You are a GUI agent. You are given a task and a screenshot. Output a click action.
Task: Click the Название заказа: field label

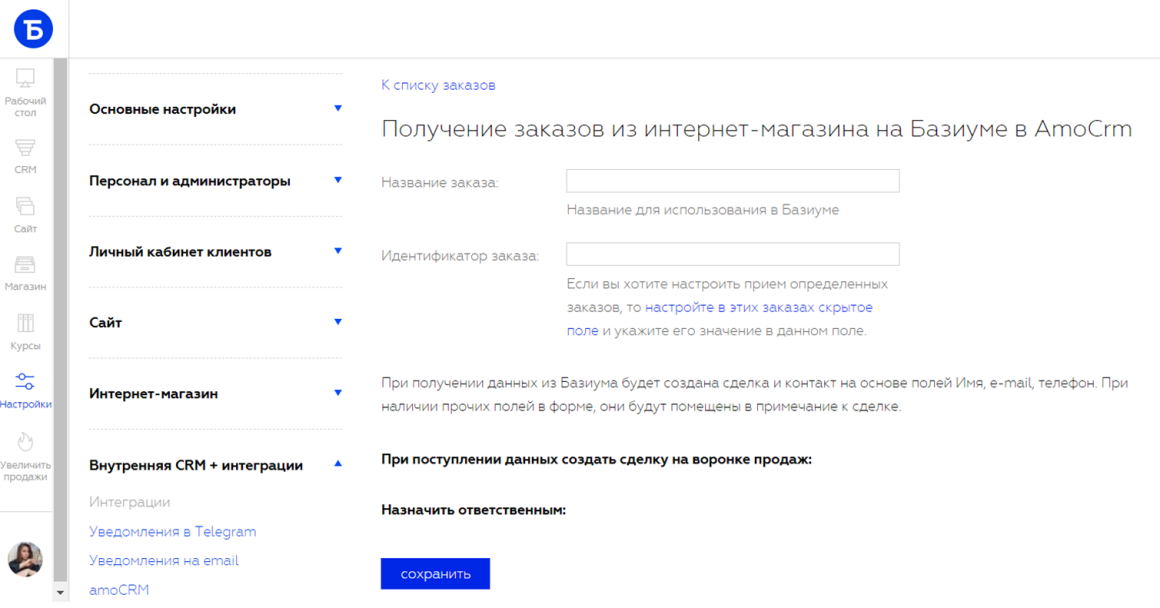pos(439,183)
